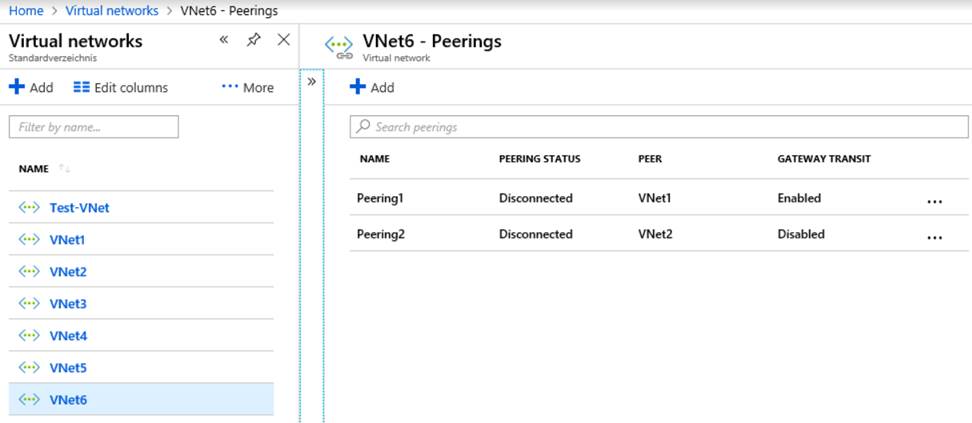Click Disabled gateway transit value
The width and height of the screenshot is (972, 423).
point(801,234)
